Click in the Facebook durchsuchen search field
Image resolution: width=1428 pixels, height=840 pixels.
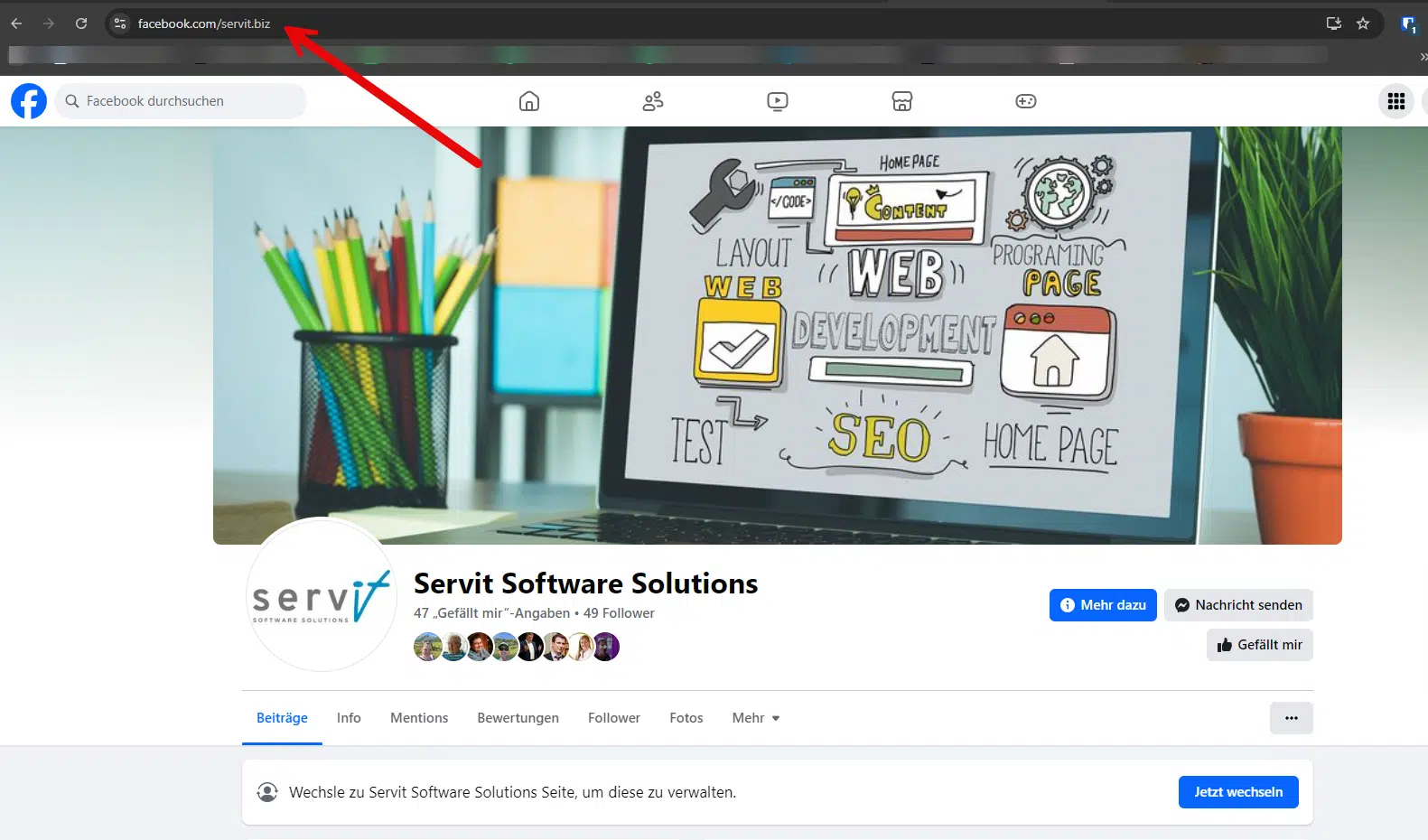(181, 101)
